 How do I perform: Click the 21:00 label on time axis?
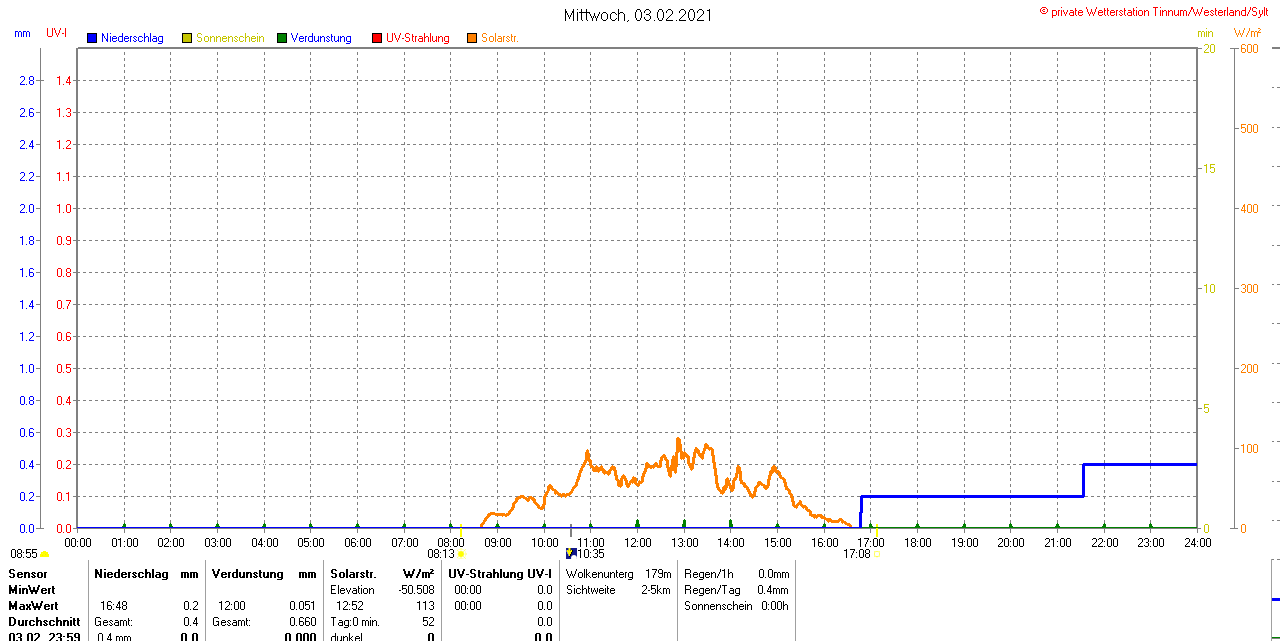(x=1058, y=542)
